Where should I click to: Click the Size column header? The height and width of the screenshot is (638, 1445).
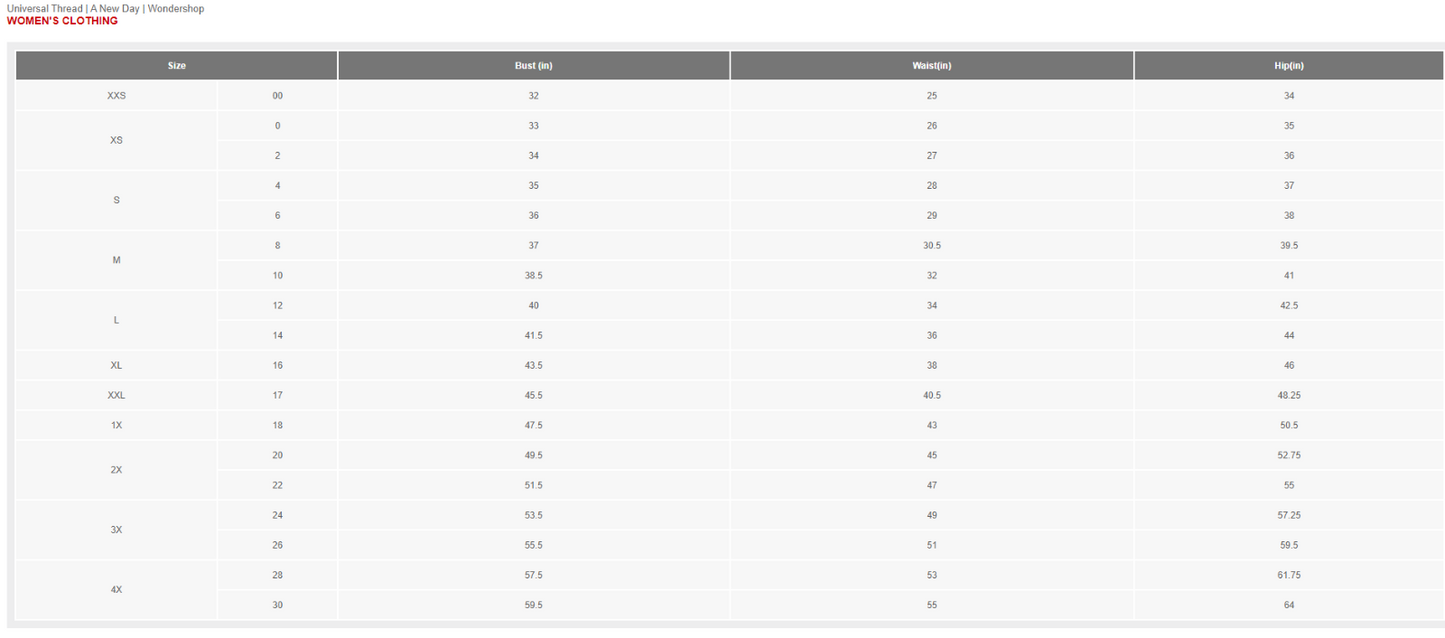point(177,66)
